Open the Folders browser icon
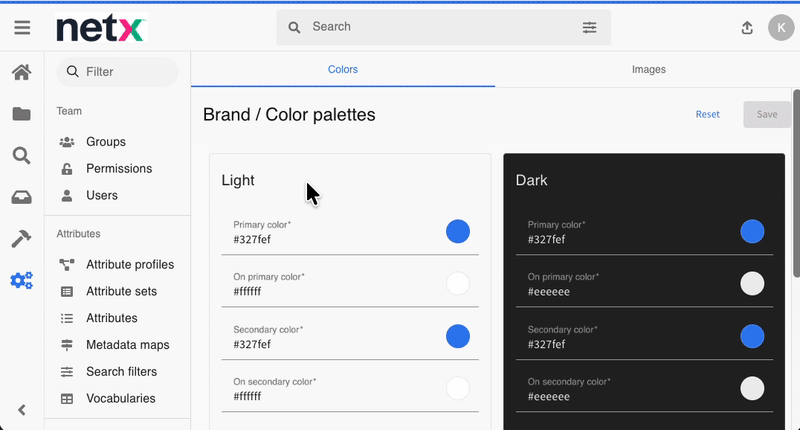Screen dimensions: 800x430 point(21,114)
